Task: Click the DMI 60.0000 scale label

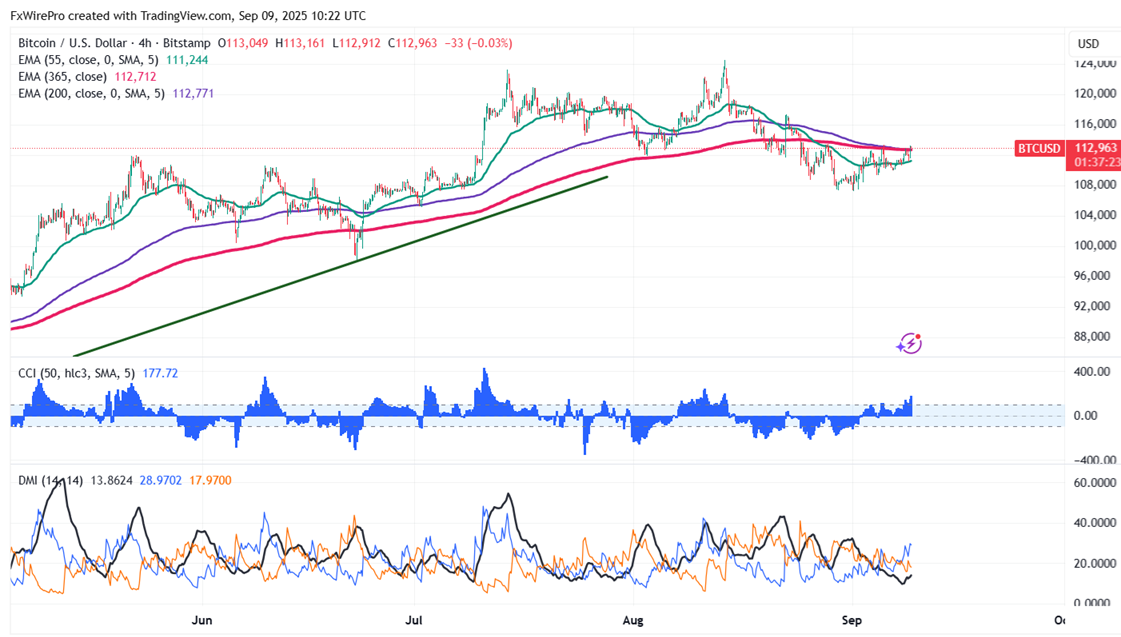Action: click(1095, 483)
